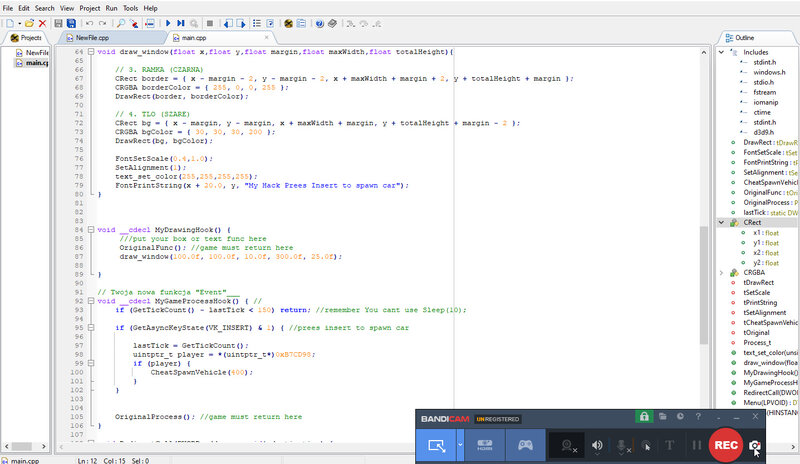
Task: Open Bandicam screen mode dropdown arrow
Action: point(459,446)
